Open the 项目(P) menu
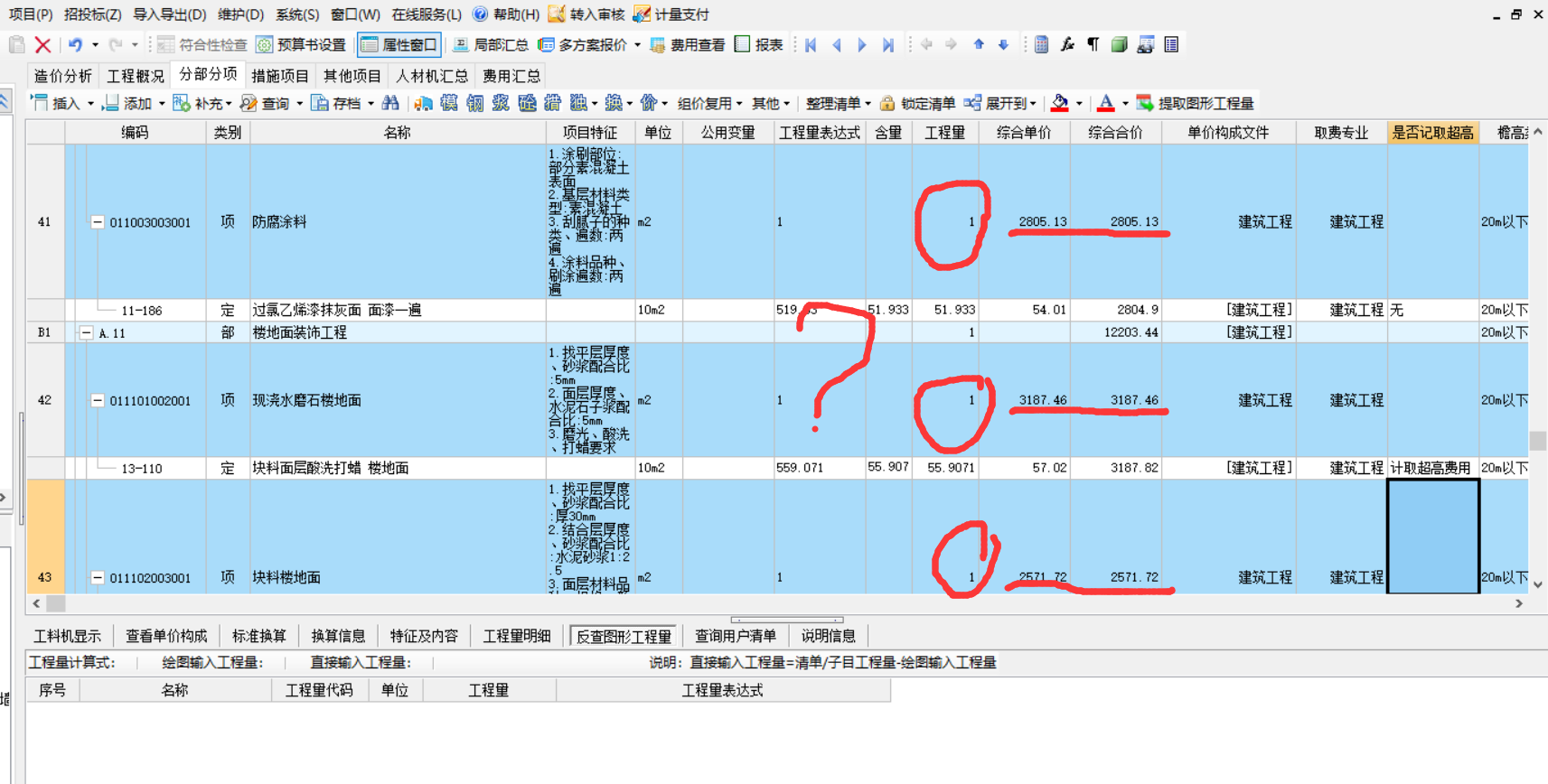Screen dimensions: 1548x784 tap(30, 14)
